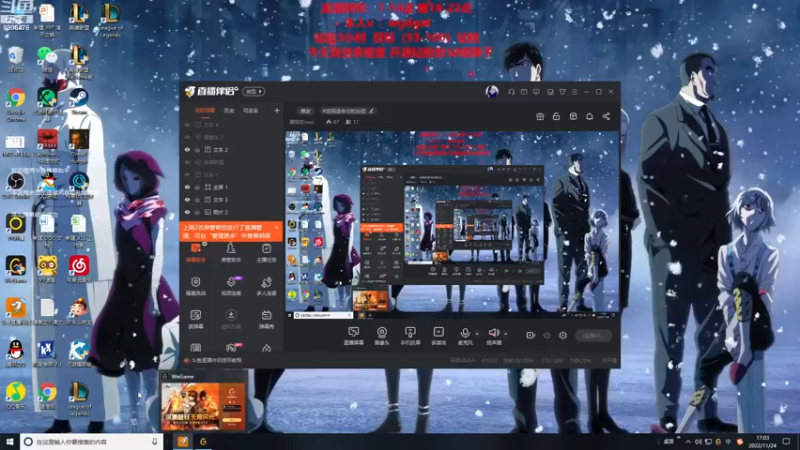
Task: Open the funnel filter icon menu
Action: click(562, 92)
